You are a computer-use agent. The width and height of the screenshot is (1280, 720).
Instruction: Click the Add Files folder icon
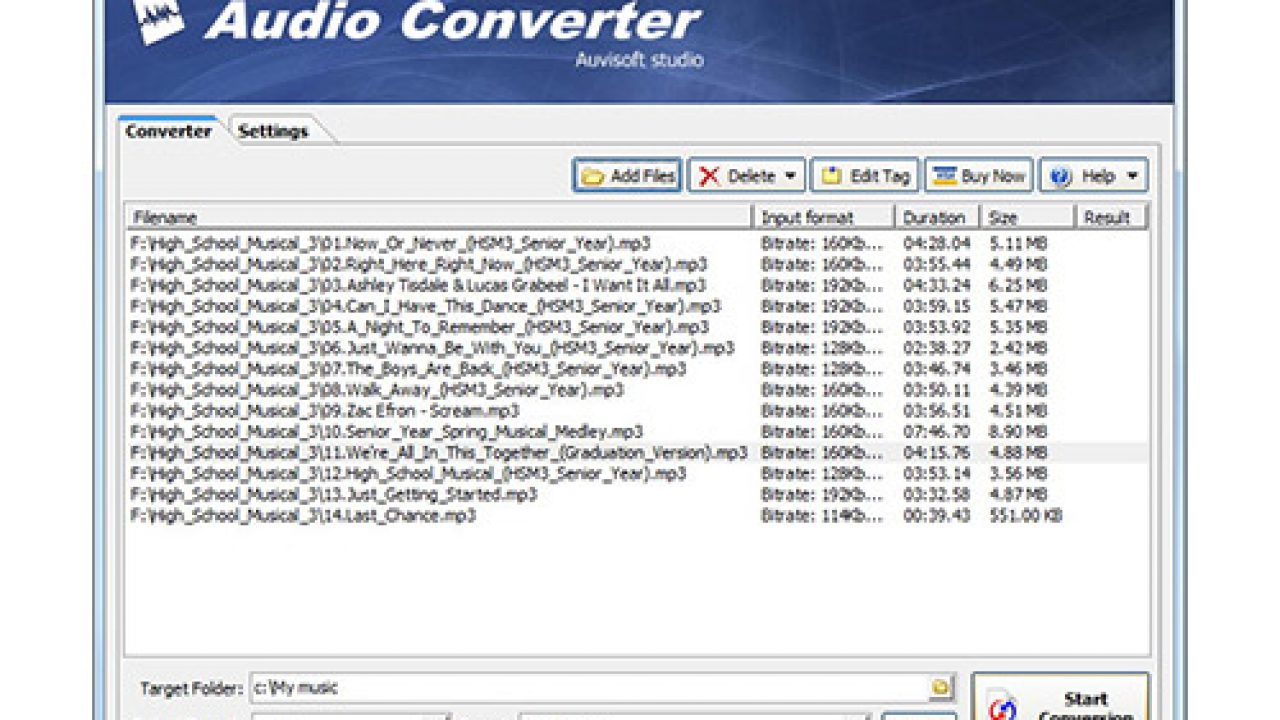pos(593,177)
